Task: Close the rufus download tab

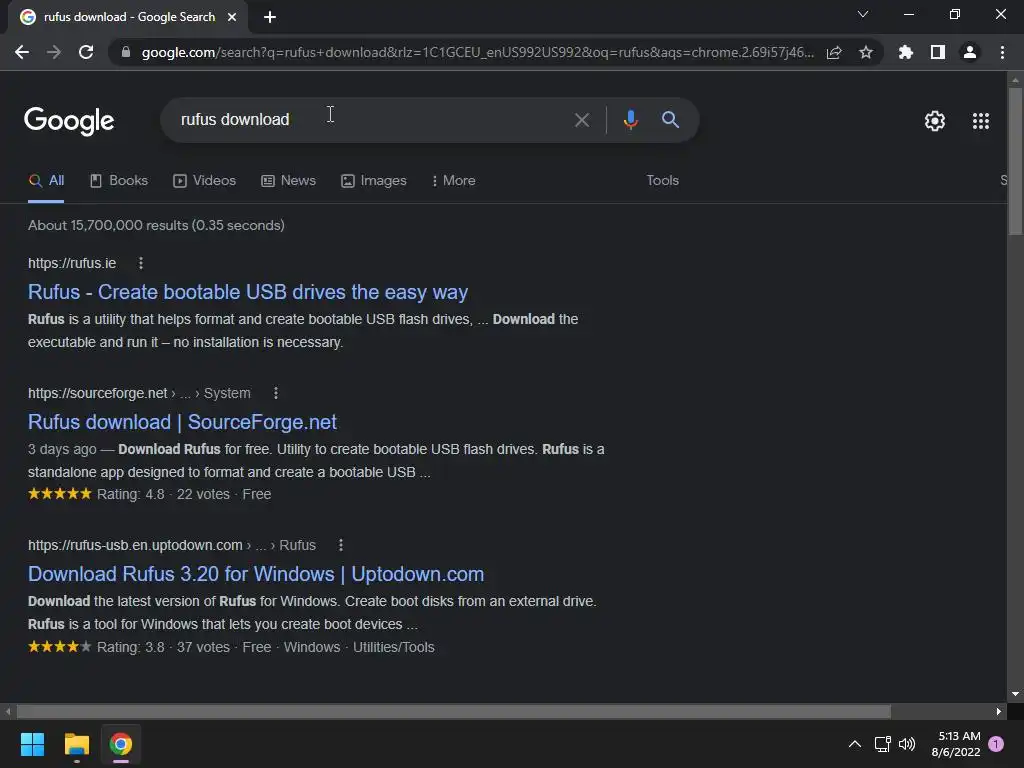Action: (x=232, y=17)
